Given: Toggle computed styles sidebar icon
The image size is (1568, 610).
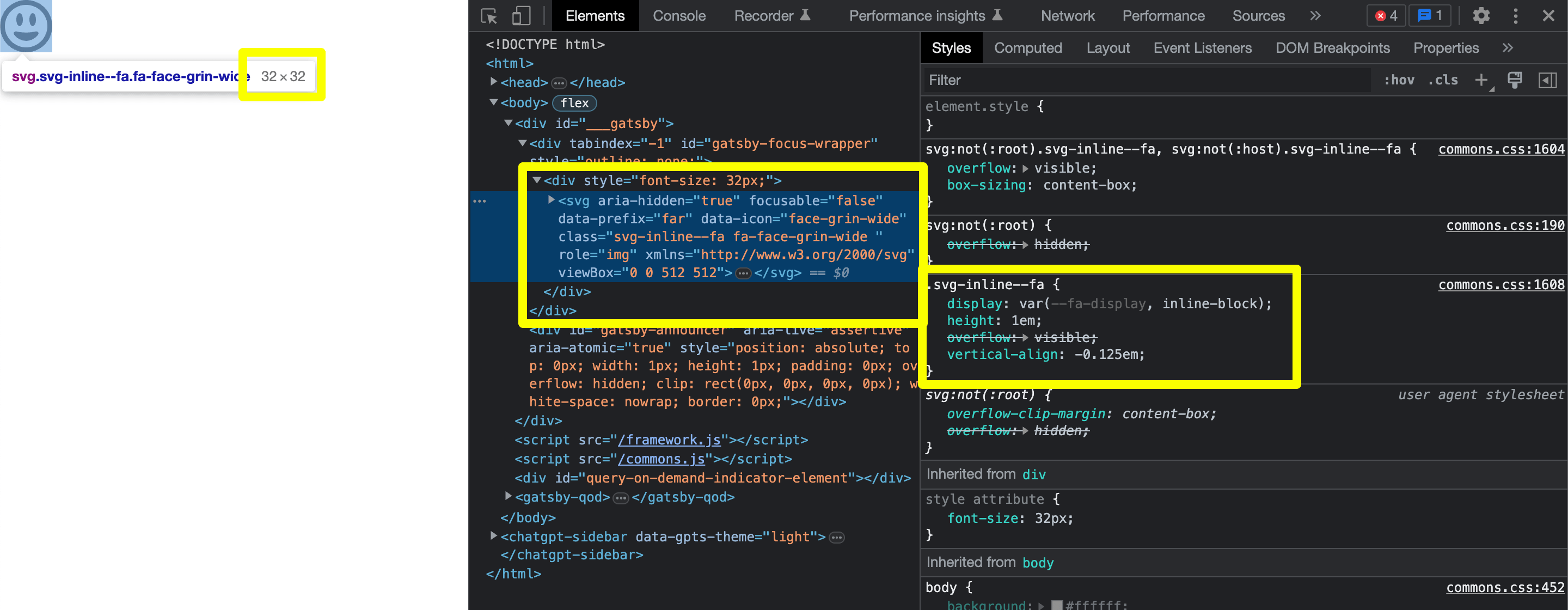Looking at the screenshot, I should tap(1547, 81).
